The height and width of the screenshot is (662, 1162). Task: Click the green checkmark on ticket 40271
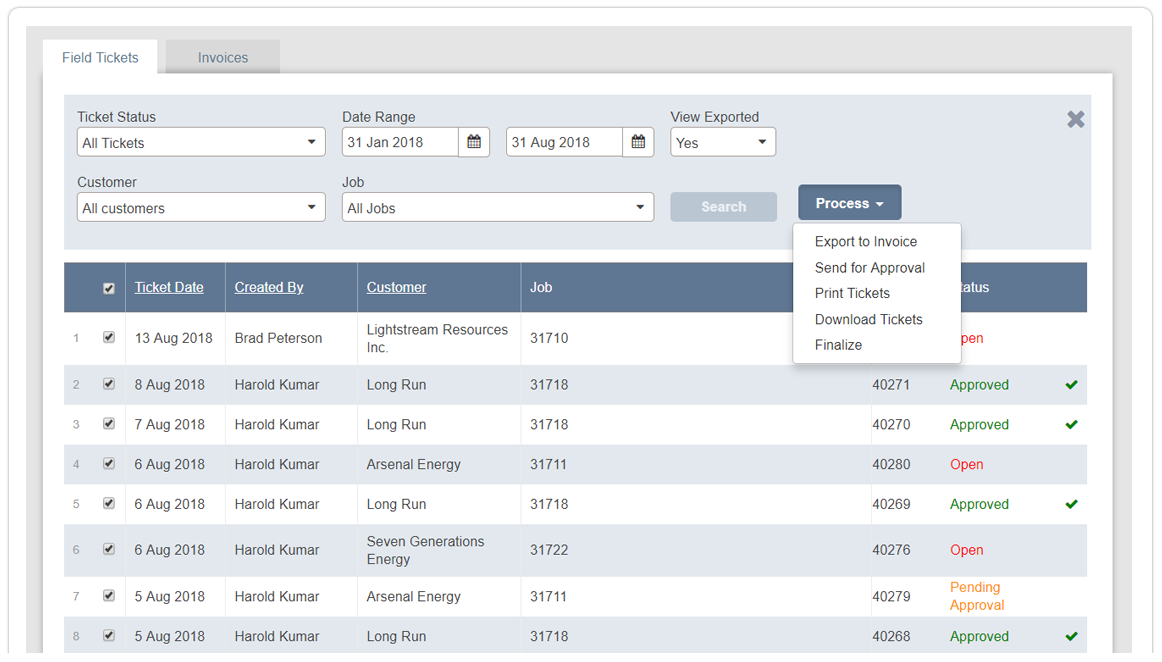coord(1071,384)
